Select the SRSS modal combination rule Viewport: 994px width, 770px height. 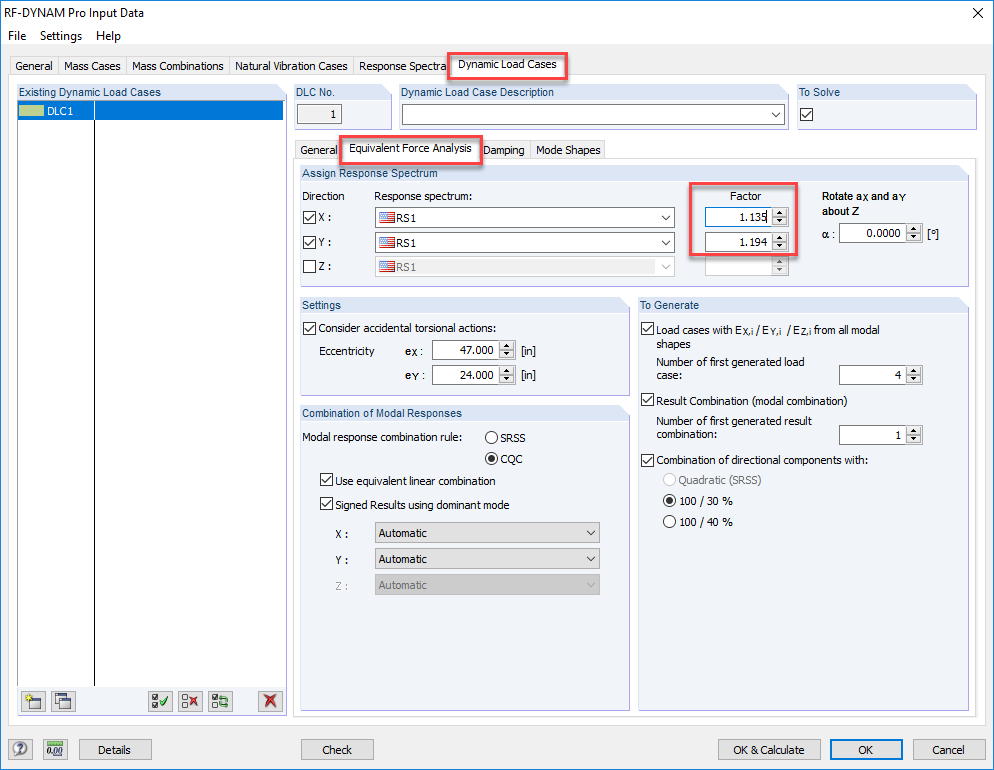pos(491,438)
